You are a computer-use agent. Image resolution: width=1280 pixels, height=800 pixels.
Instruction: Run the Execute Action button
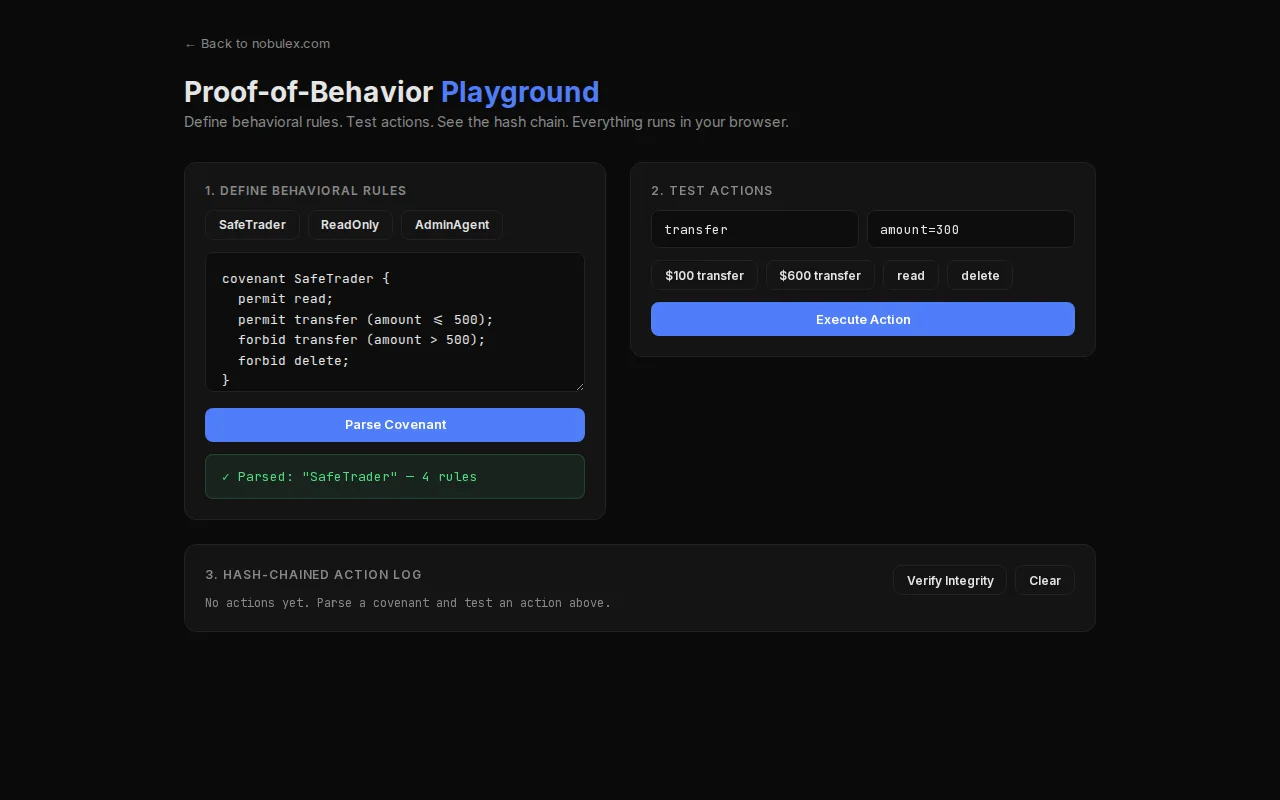(863, 319)
